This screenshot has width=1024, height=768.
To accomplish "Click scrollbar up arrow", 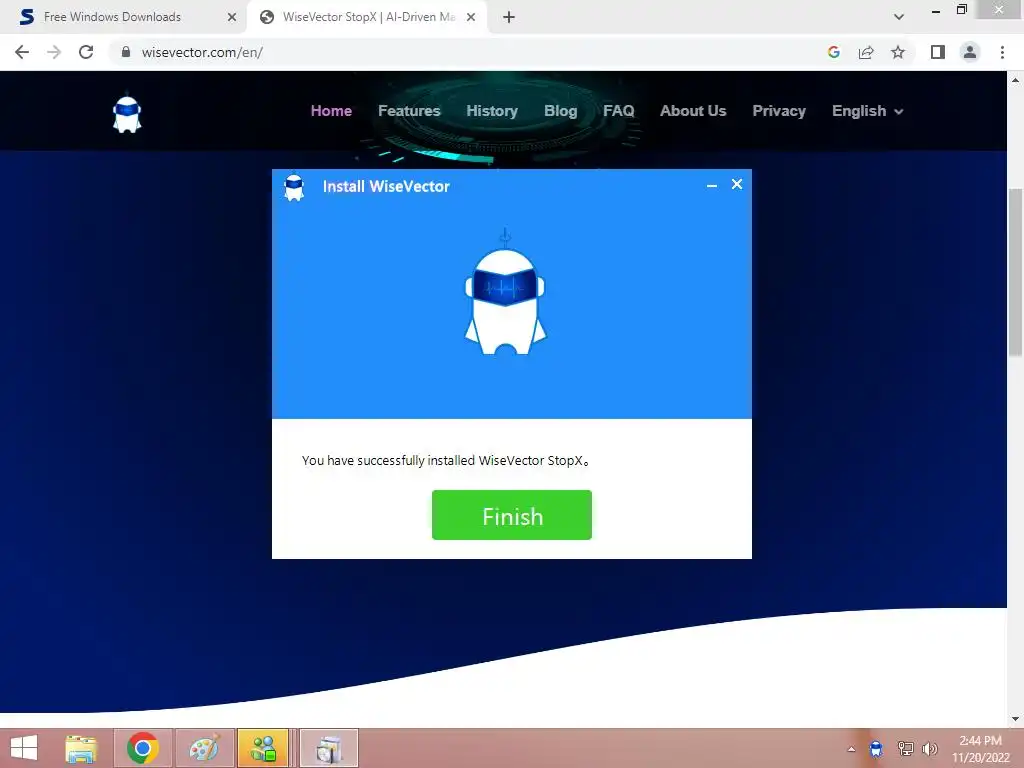I will 1015,80.
